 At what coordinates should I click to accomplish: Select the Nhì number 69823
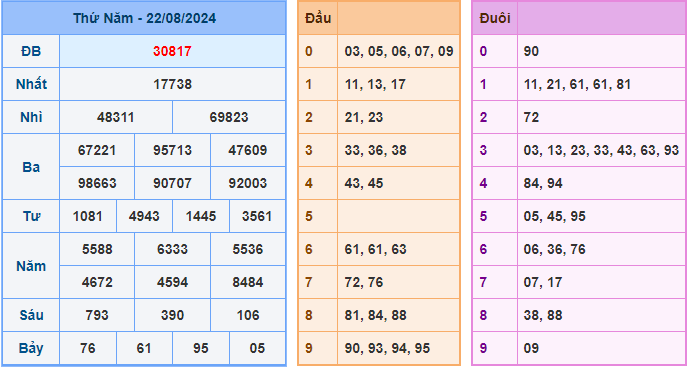[x=229, y=117]
